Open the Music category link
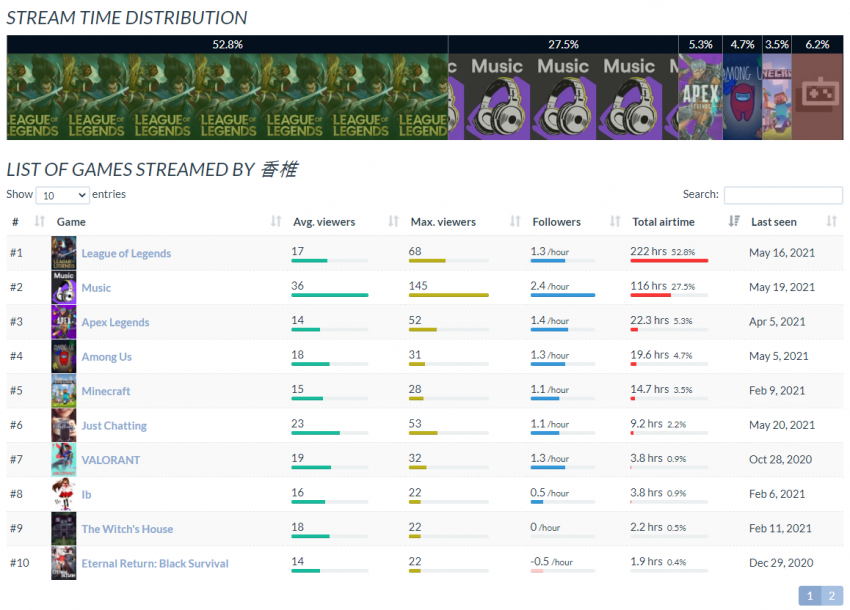850x610 pixels. click(x=96, y=288)
